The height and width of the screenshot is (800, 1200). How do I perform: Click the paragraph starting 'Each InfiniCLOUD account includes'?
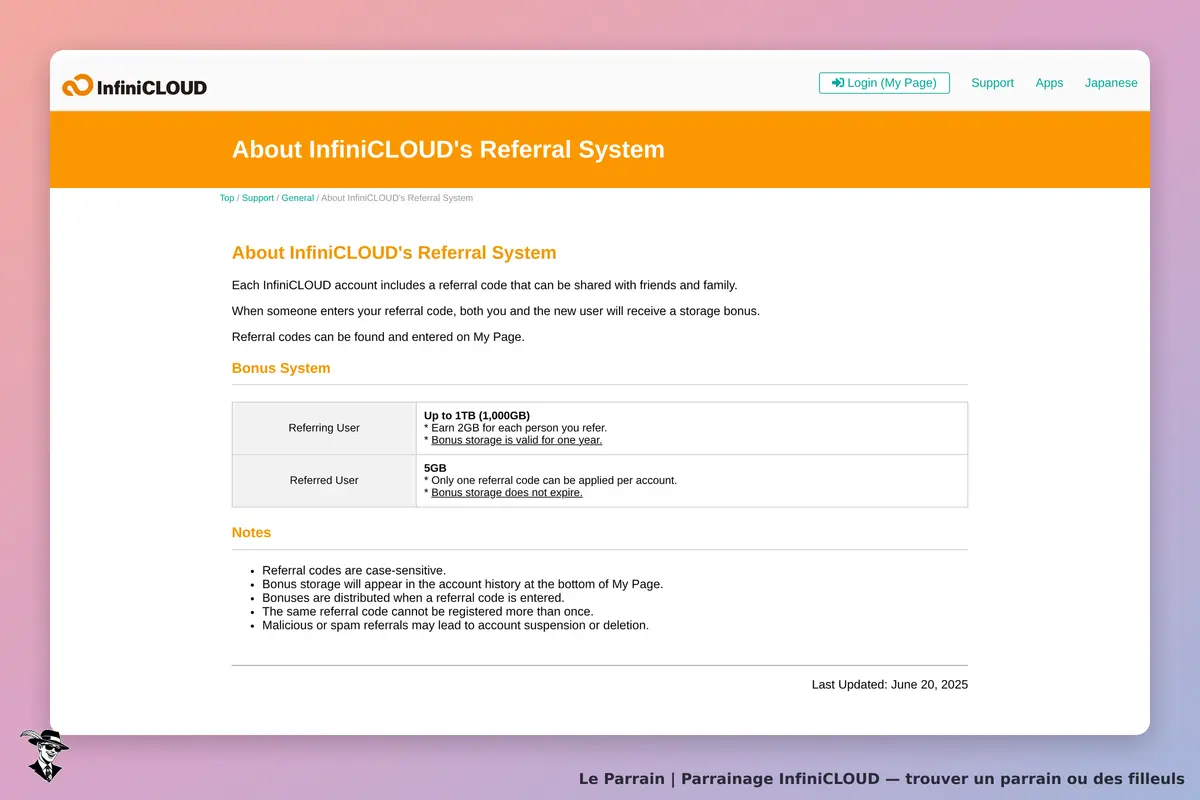[x=484, y=285]
